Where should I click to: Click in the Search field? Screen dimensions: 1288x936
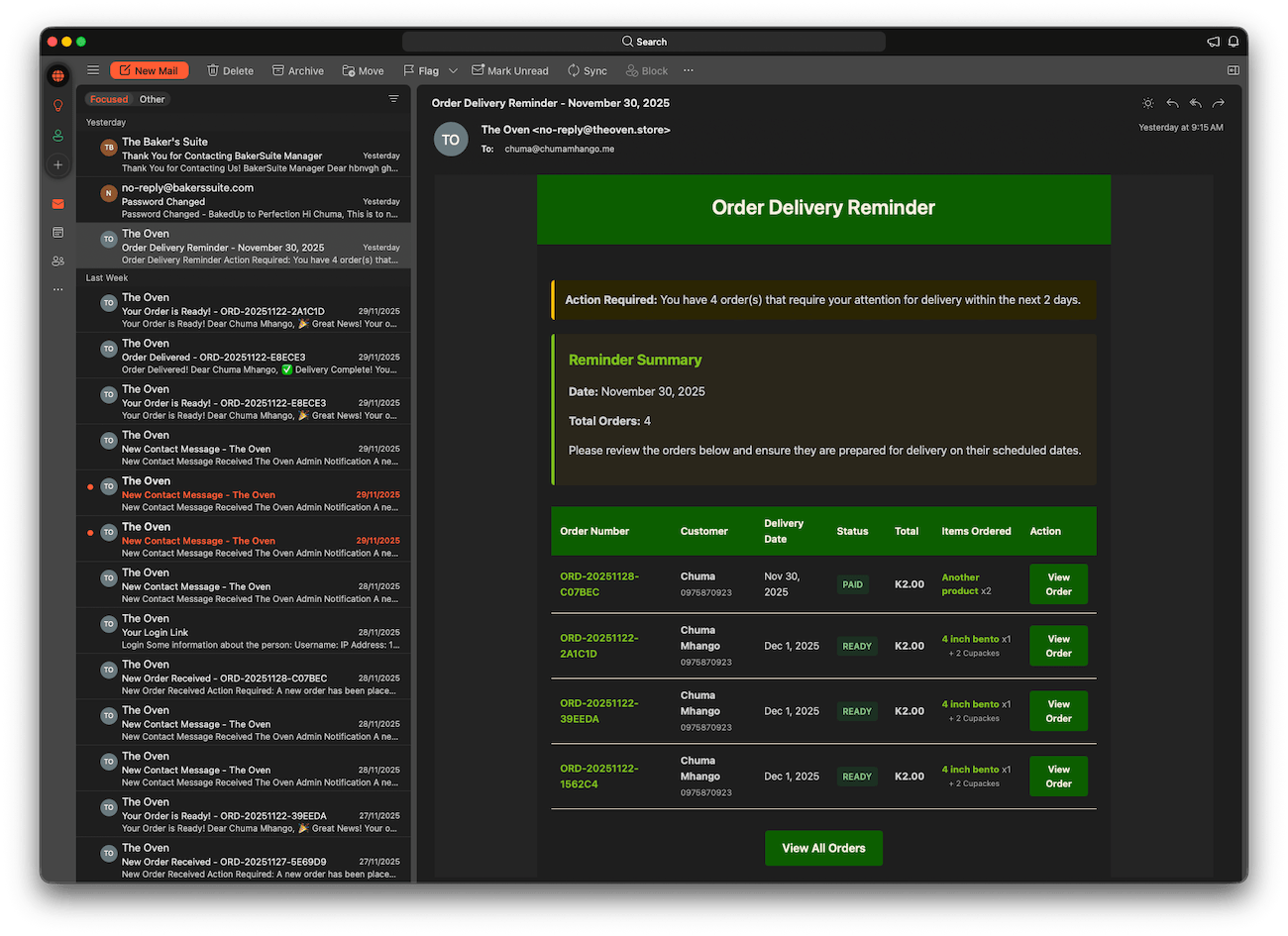click(x=644, y=42)
